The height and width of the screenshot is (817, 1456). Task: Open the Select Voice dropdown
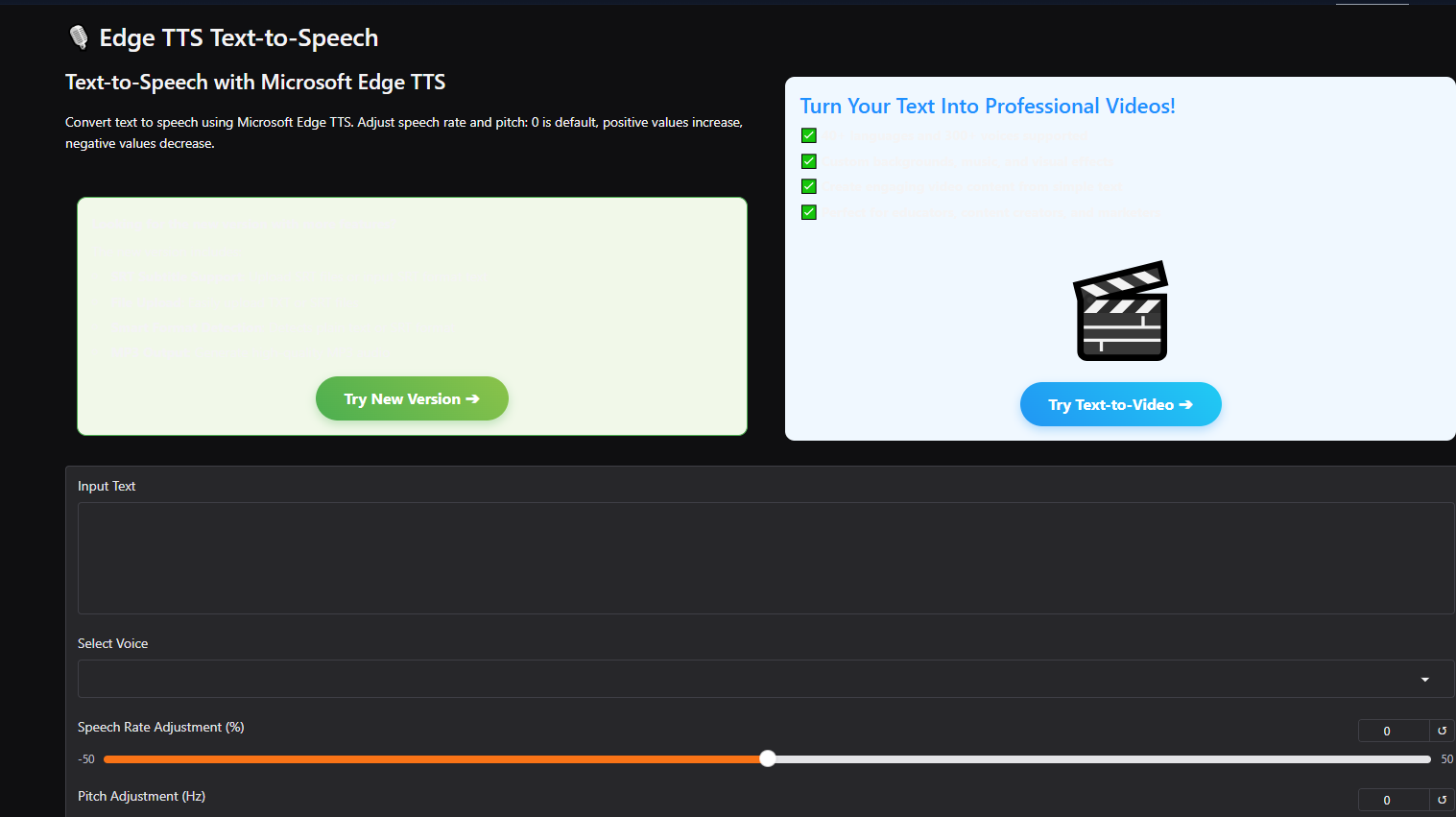(766, 679)
